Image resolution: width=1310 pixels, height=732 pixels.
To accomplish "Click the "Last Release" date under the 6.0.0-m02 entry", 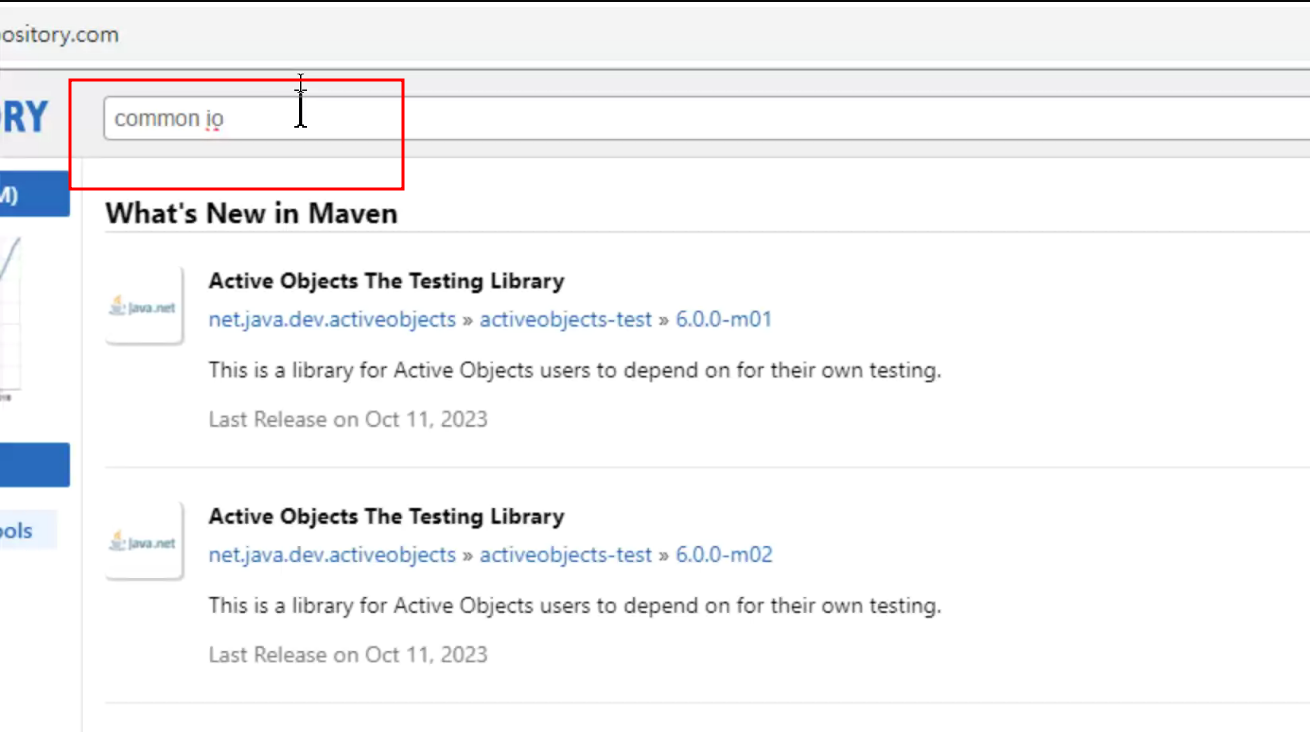I will (348, 655).
